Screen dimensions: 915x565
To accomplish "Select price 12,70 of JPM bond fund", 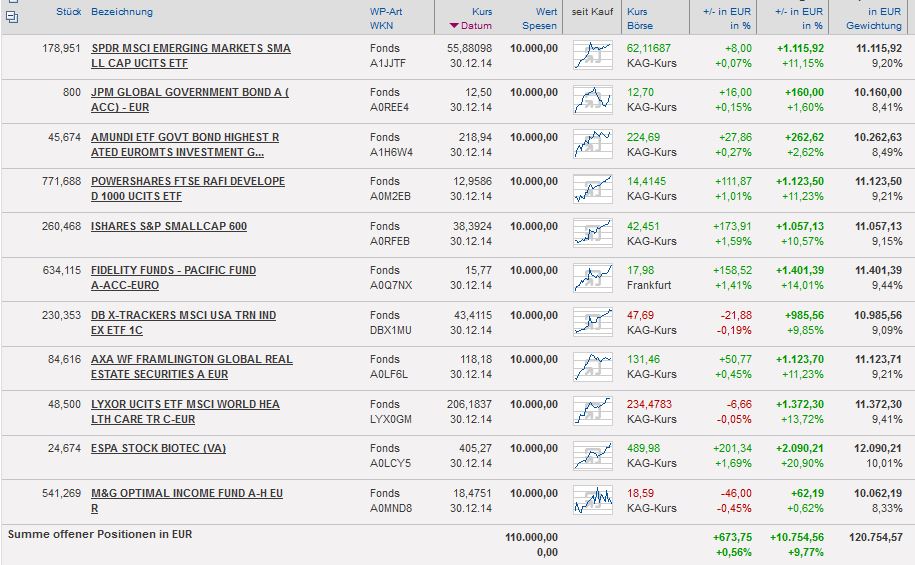I will click(640, 92).
